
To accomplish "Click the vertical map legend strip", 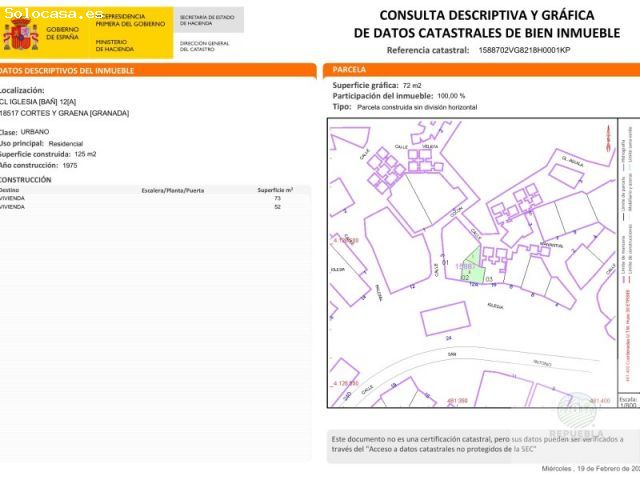I will pyautogui.click(x=629, y=257).
